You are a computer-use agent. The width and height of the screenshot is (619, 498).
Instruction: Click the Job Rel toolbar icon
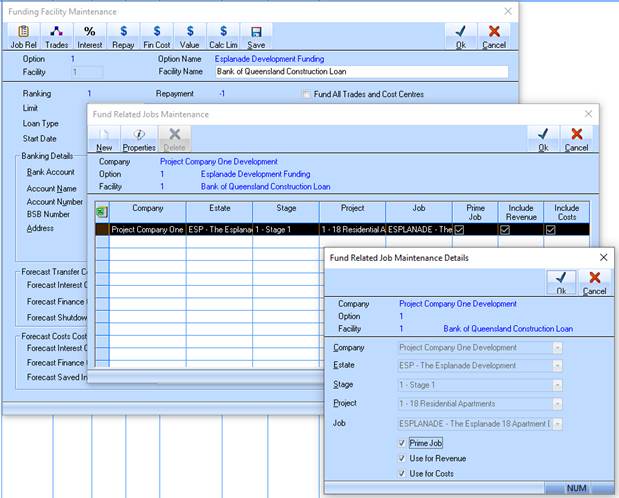[22, 37]
